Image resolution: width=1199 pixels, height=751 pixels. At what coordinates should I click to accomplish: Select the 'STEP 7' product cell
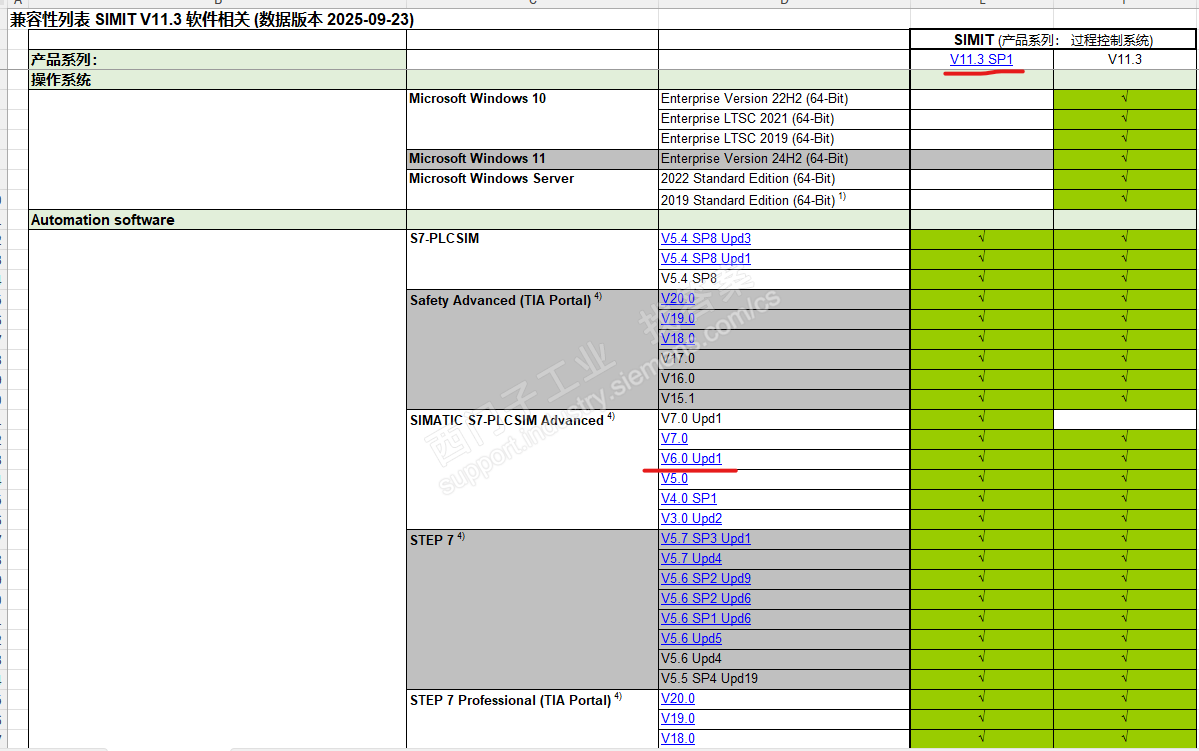click(532, 609)
